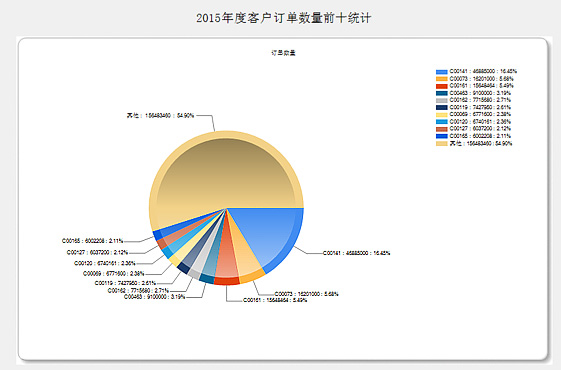Click the orange C00073 legend swatch

442,79
